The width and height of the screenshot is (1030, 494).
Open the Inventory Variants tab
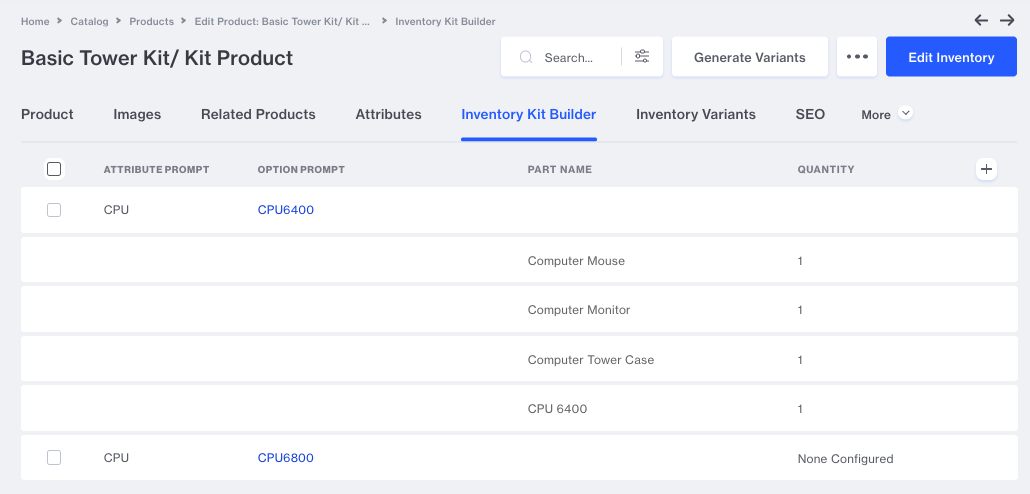tap(696, 114)
